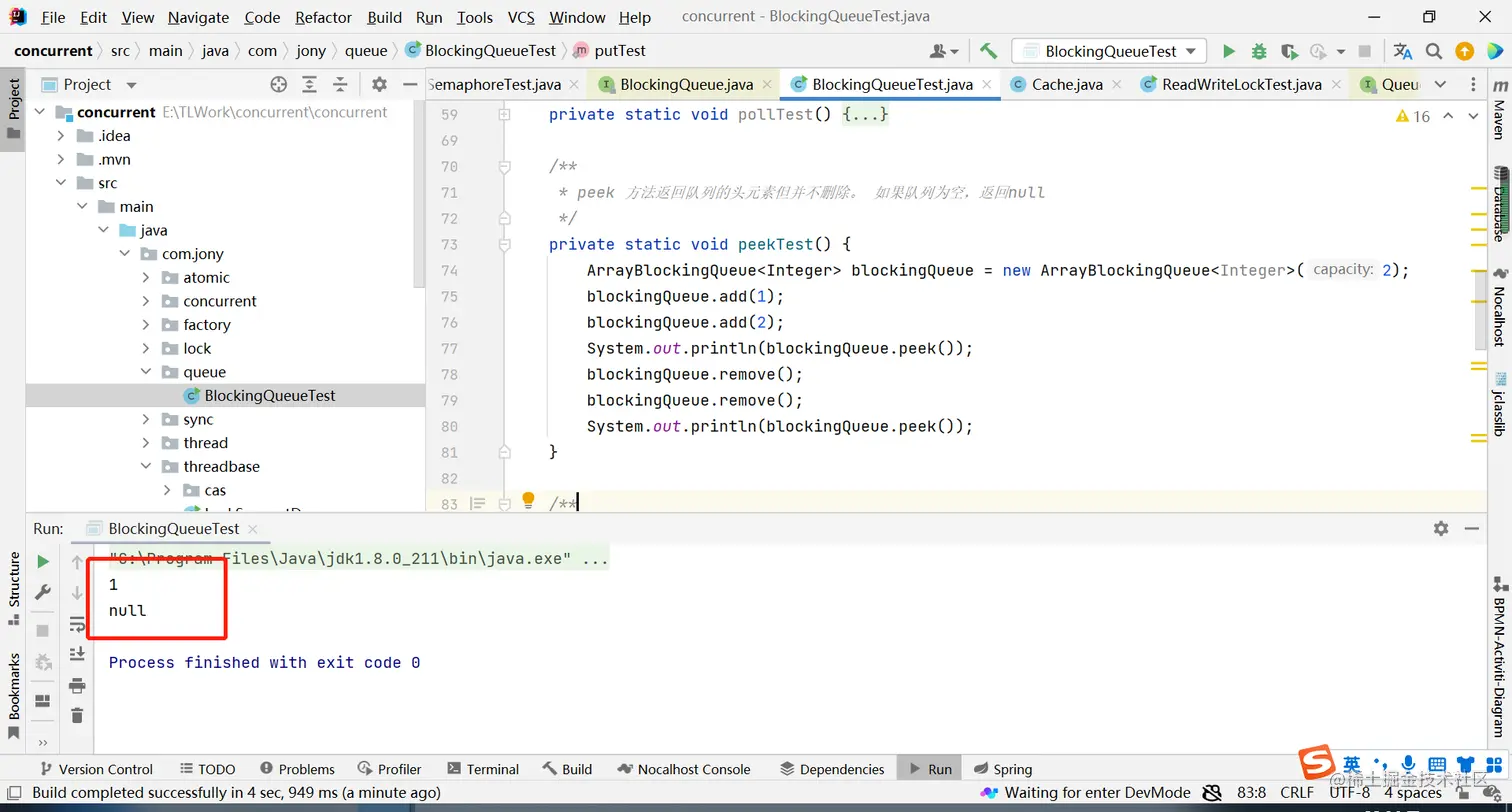The width and height of the screenshot is (1512, 812).
Task: Jump to next highlighted error arrow
Action: click(x=1473, y=116)
